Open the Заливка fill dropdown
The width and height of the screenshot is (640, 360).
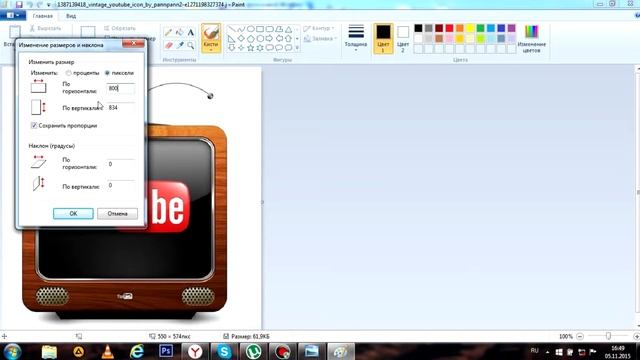[320, 39]
